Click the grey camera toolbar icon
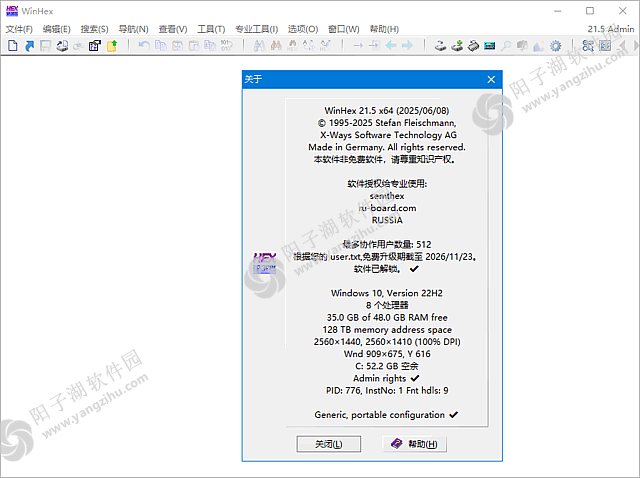640x478 pixels. point(522,45)
